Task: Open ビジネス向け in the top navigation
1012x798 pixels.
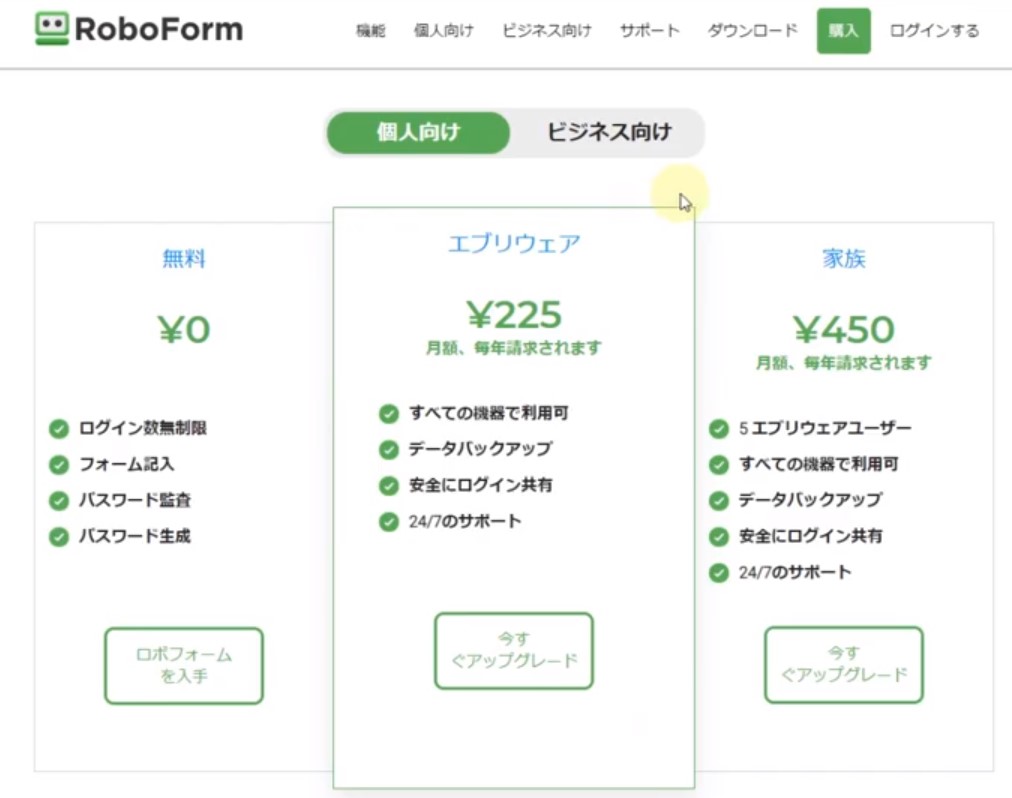Action: [547, 30]
